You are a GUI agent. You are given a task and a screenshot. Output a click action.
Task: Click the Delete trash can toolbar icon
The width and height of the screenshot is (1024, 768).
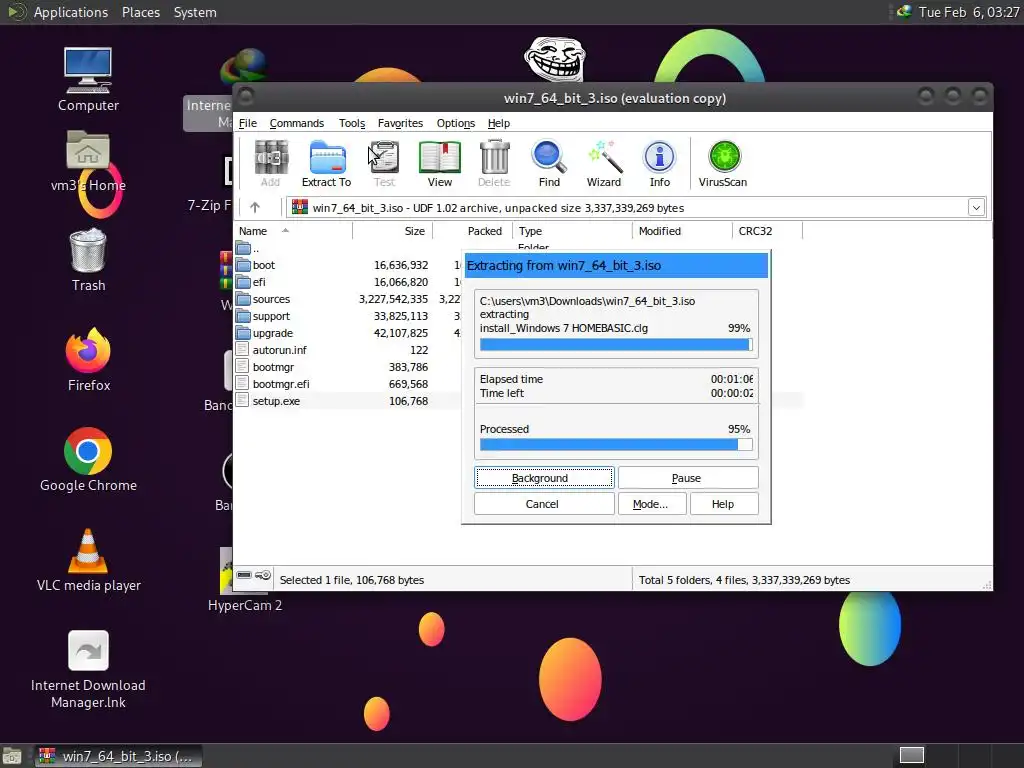pos(494,163)
